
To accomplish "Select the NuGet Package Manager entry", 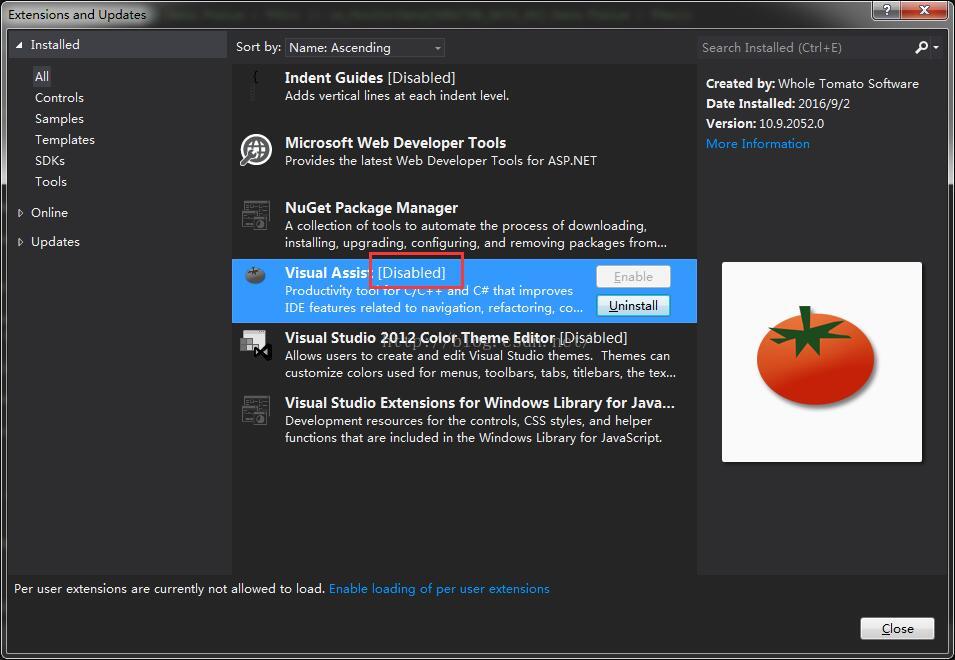I will (464, 225).
